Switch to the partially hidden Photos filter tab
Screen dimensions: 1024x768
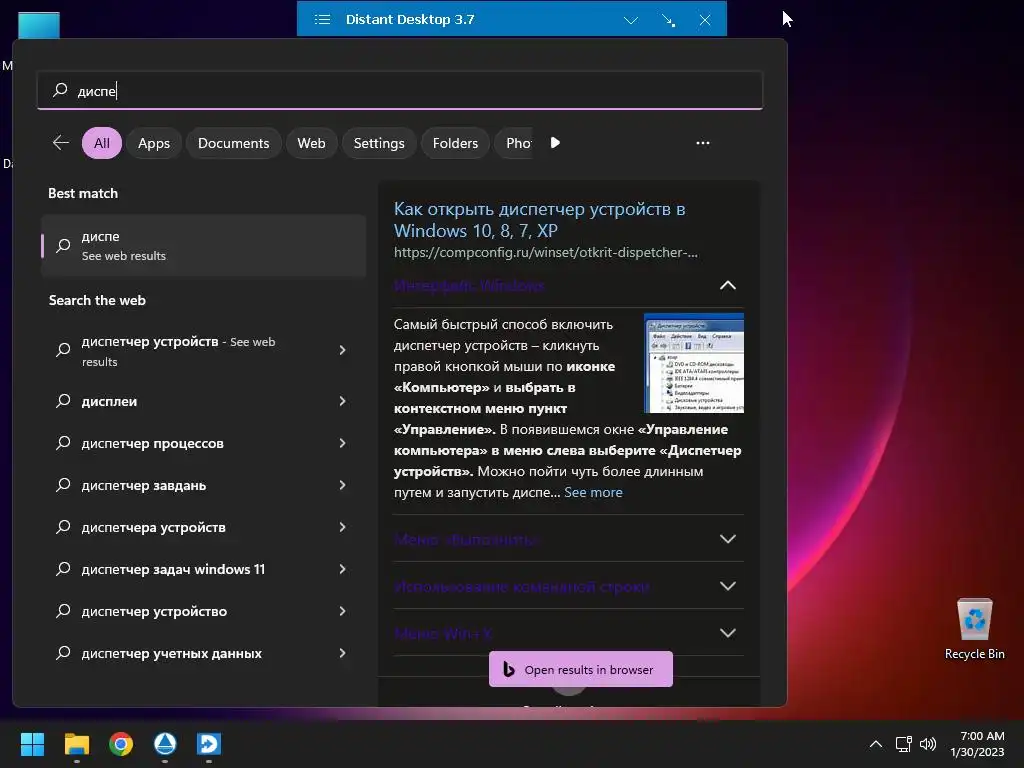click(x=516, y=143)
